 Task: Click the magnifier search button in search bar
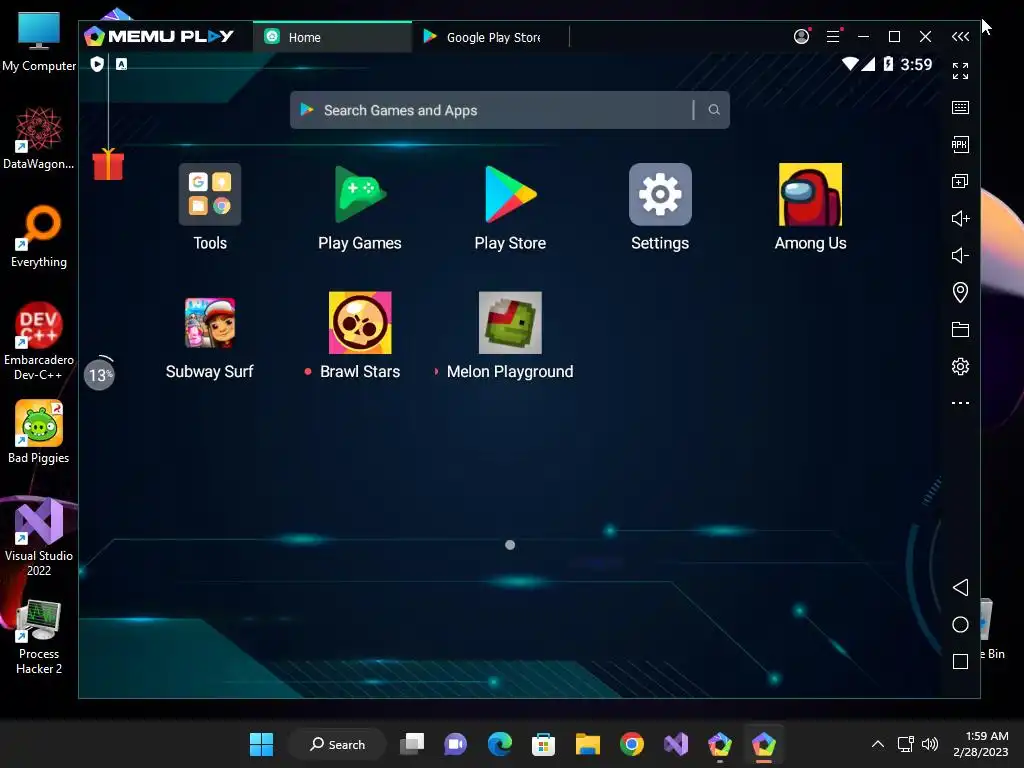[714, 110]
